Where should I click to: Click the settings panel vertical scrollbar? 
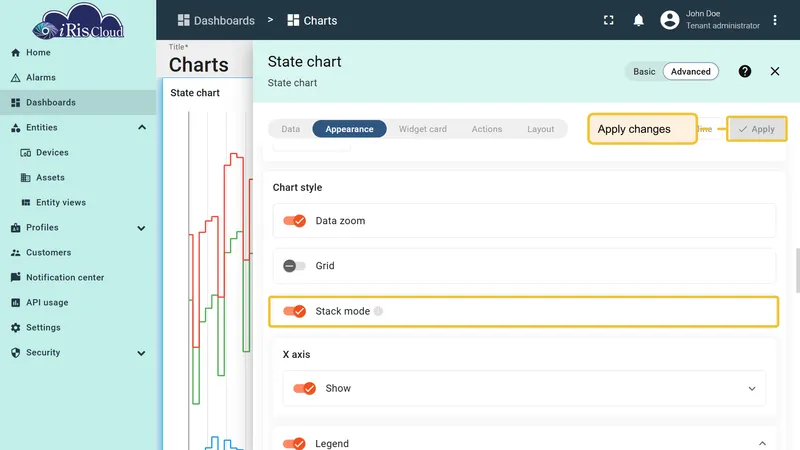pos(797,270)
